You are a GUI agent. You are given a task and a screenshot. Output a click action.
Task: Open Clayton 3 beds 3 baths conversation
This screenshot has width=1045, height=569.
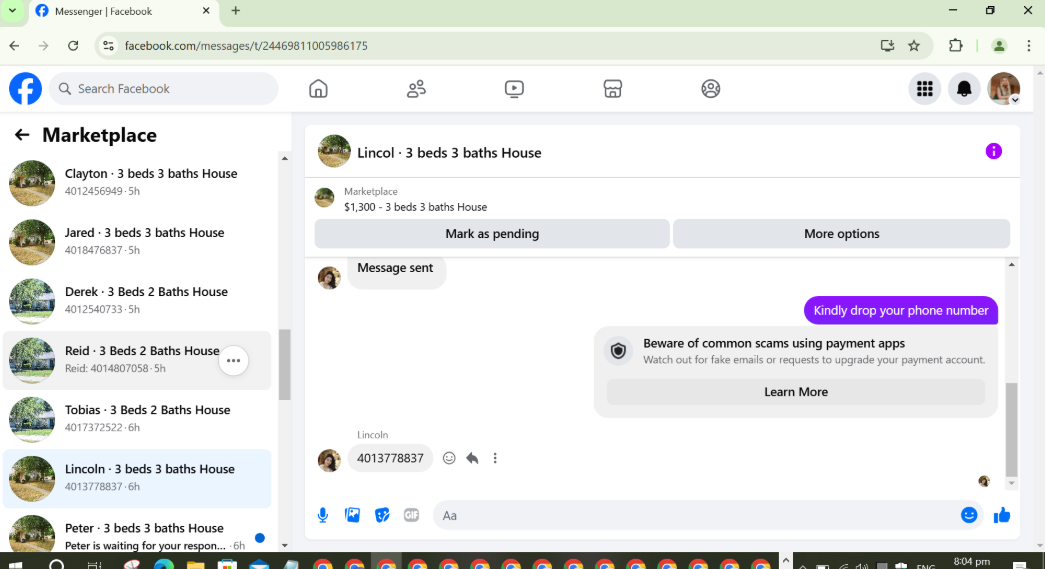(137, 182)
